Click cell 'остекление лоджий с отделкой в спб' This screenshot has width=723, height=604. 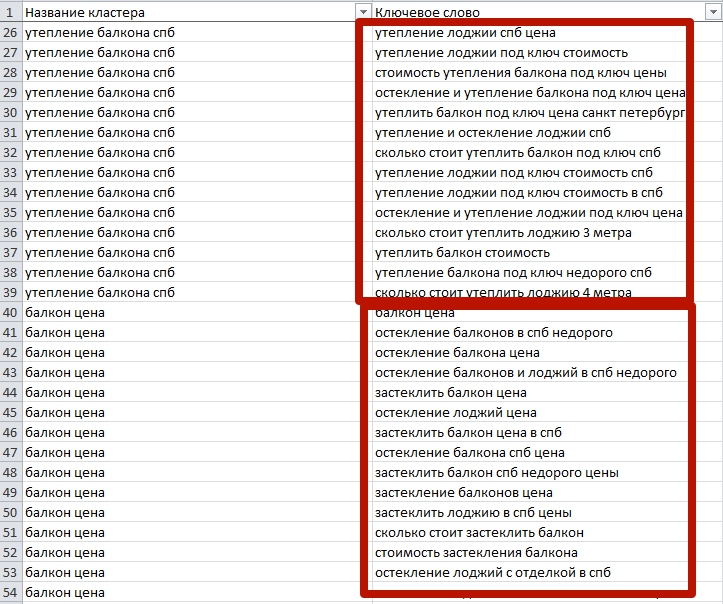tap(546, 572)
